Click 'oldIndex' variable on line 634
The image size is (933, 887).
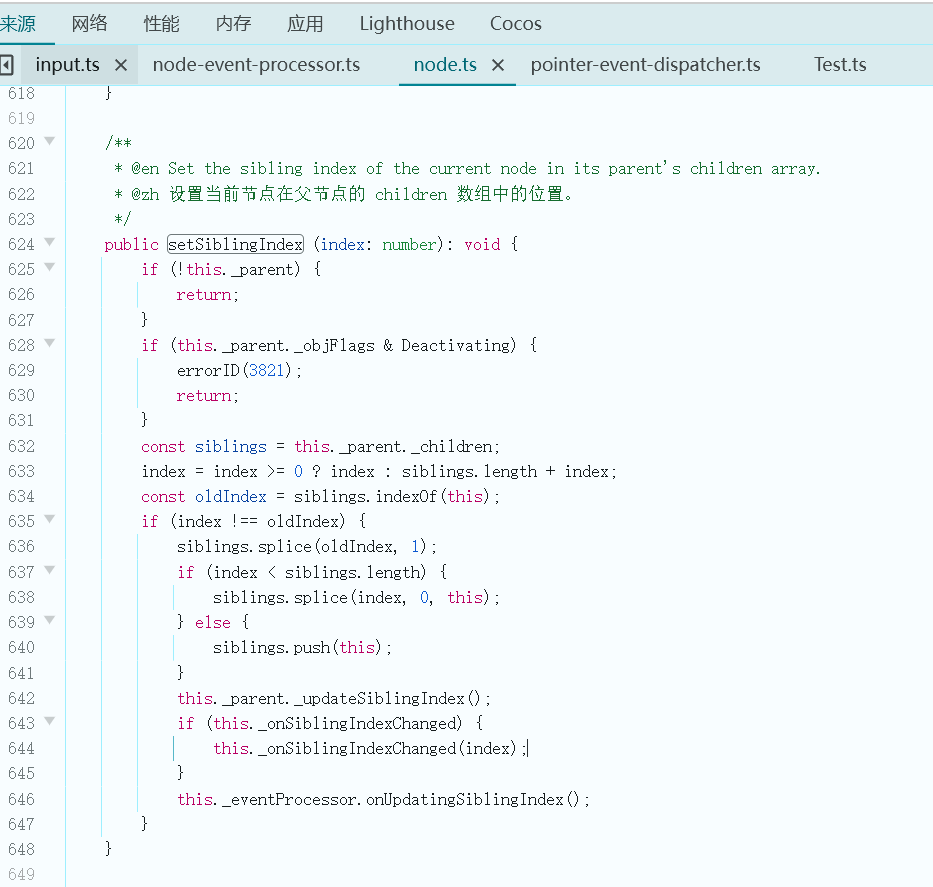[230, 497]
